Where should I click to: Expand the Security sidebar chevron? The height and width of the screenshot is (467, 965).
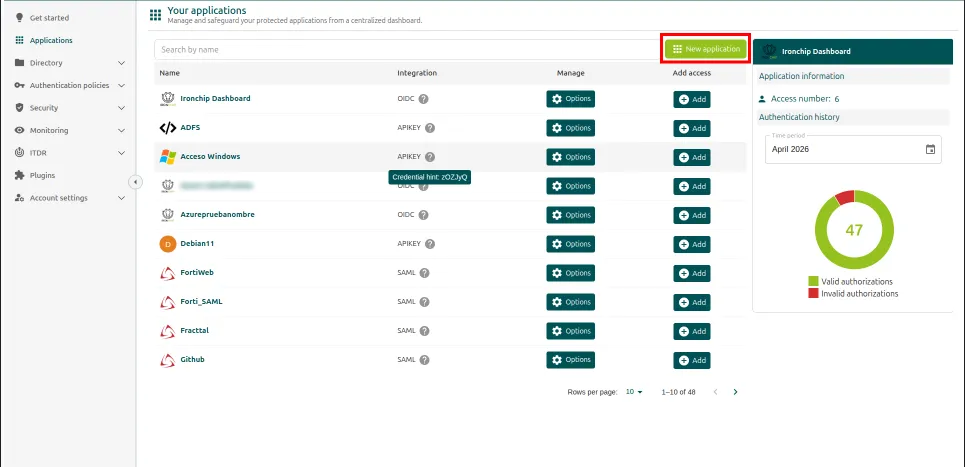pos(121,108)
